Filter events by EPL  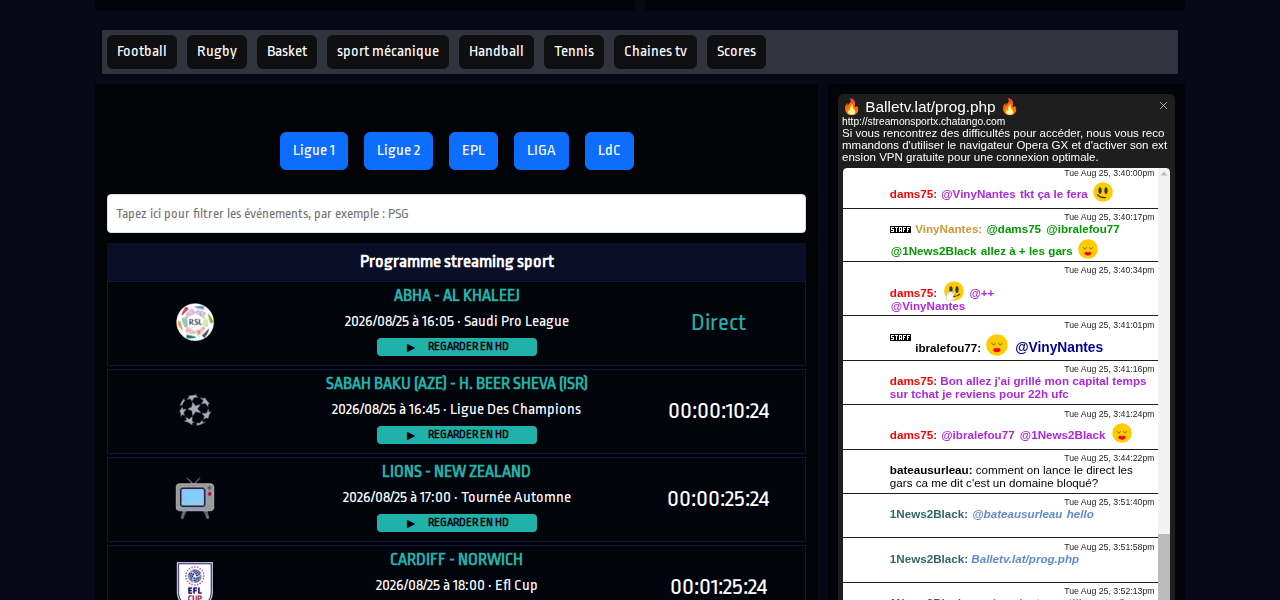473,151
